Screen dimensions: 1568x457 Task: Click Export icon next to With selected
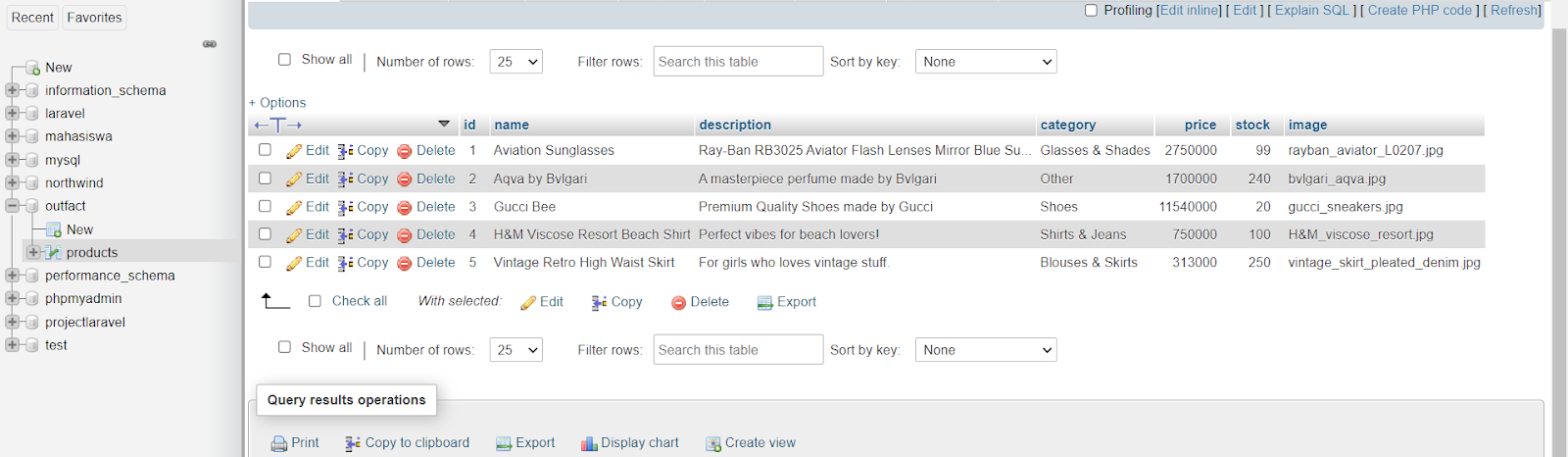click(765, 303)
